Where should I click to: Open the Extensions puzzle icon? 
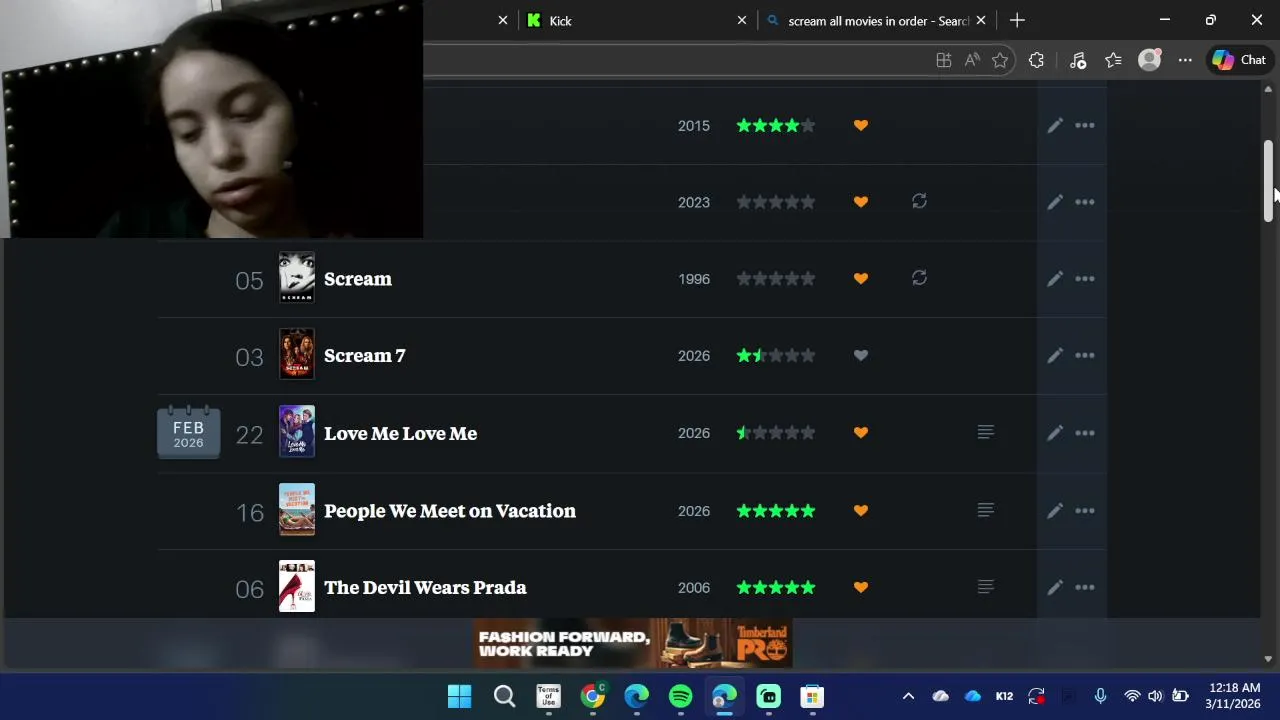1036,60
